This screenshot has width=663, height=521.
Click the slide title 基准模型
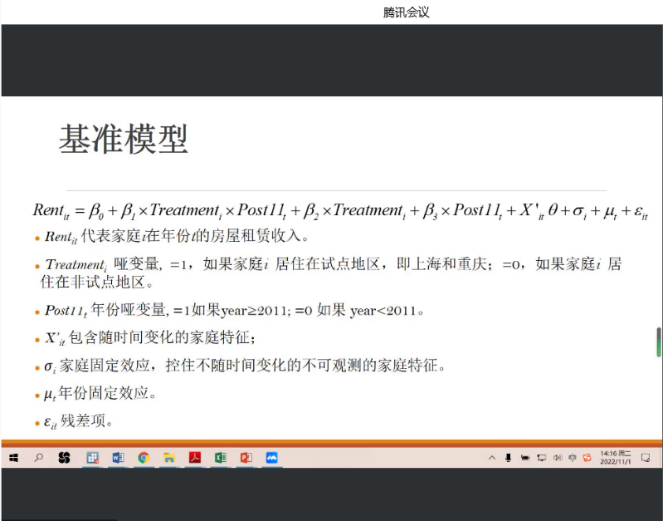point(123,140)
